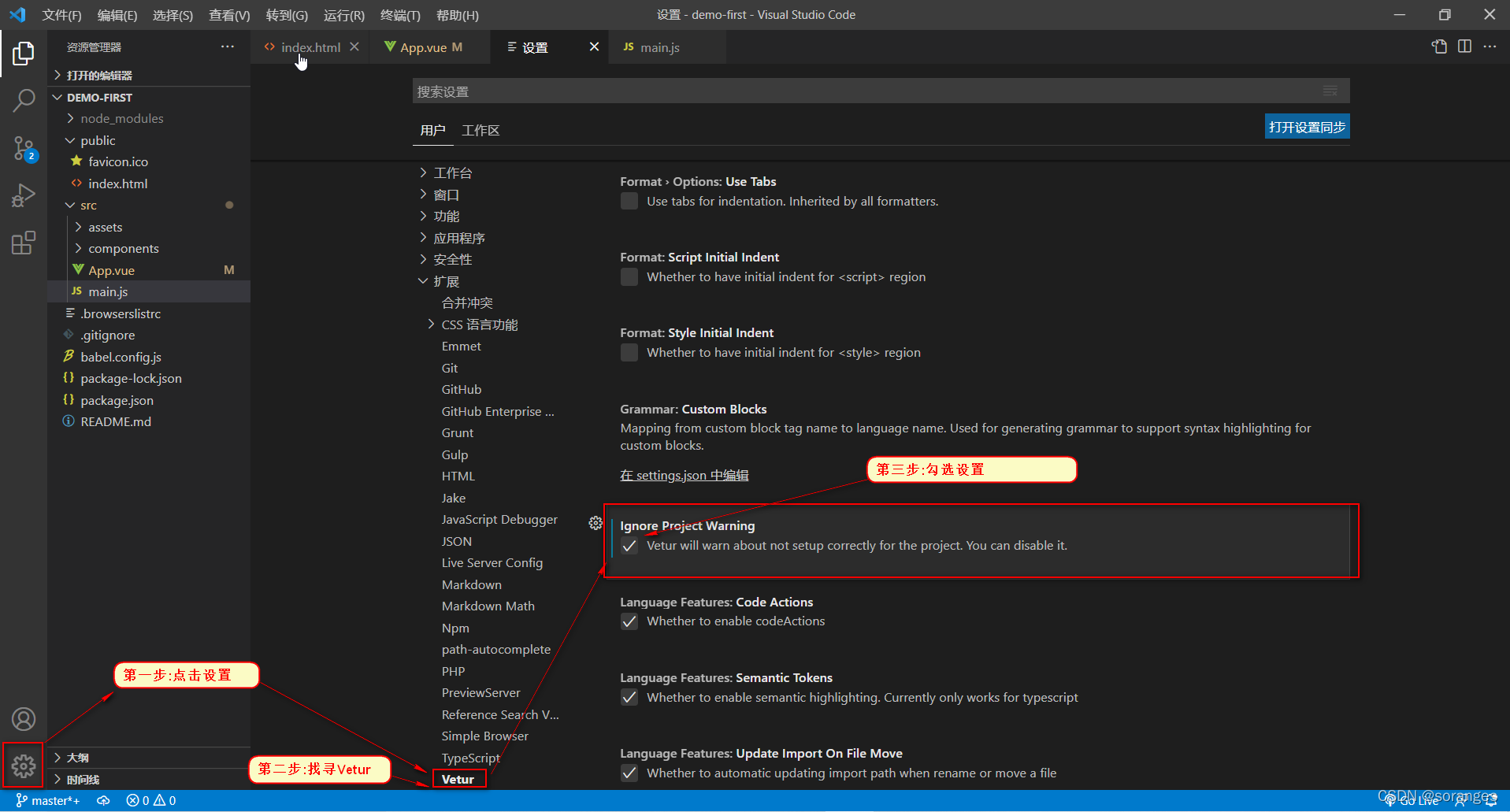Toggle Update Import On File Move checkbox
The width and height of the screenshot is (1510, 812).
click(629, 773)
